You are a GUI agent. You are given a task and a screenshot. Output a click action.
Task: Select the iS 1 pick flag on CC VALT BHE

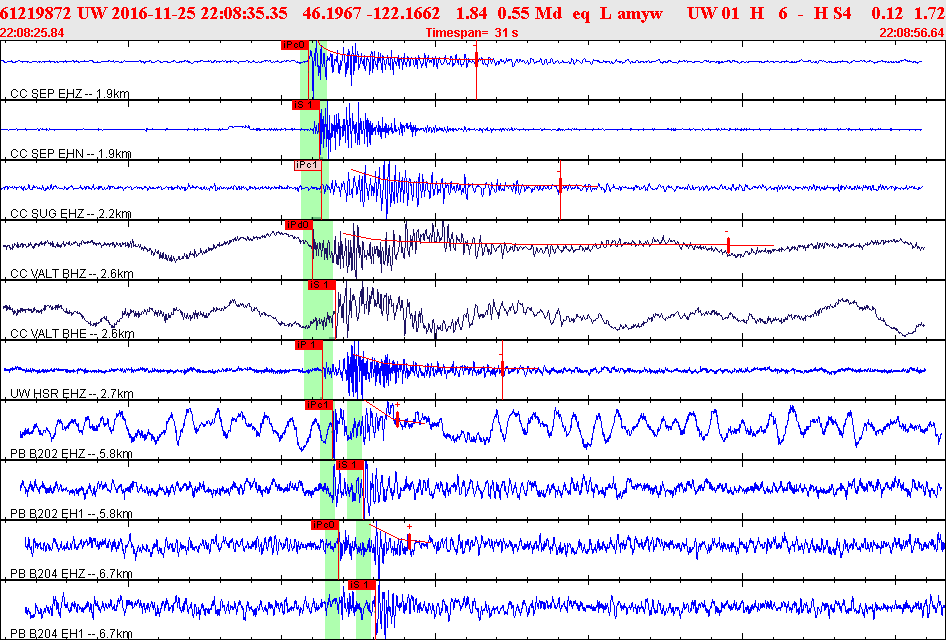322,285
